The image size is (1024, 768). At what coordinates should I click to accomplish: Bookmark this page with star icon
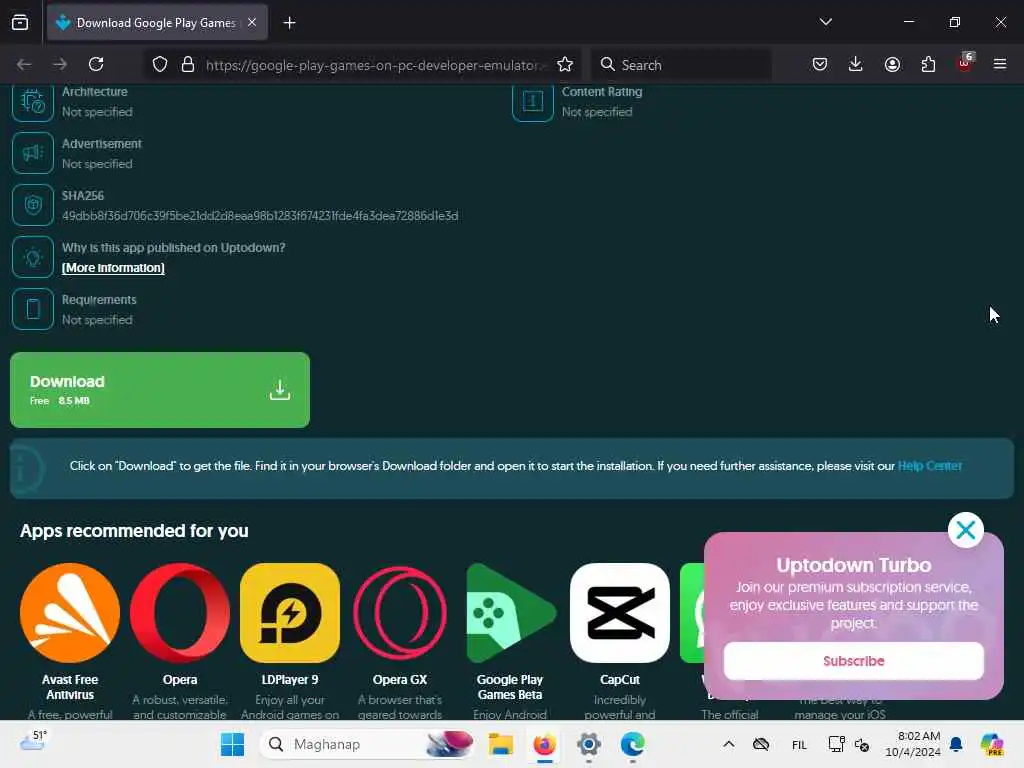click(565, 64)
